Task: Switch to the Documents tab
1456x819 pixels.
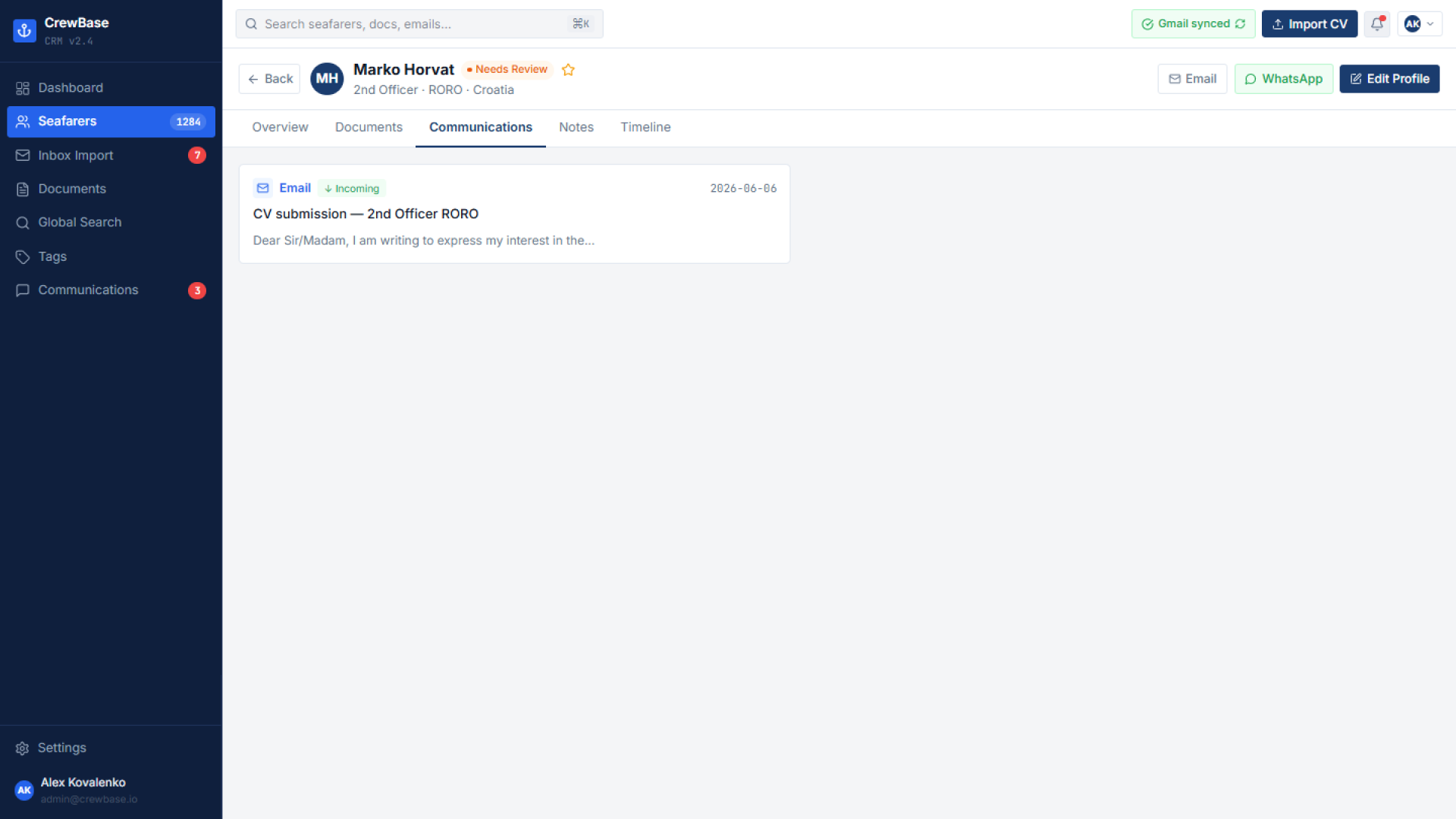Action: click(369, 127)
